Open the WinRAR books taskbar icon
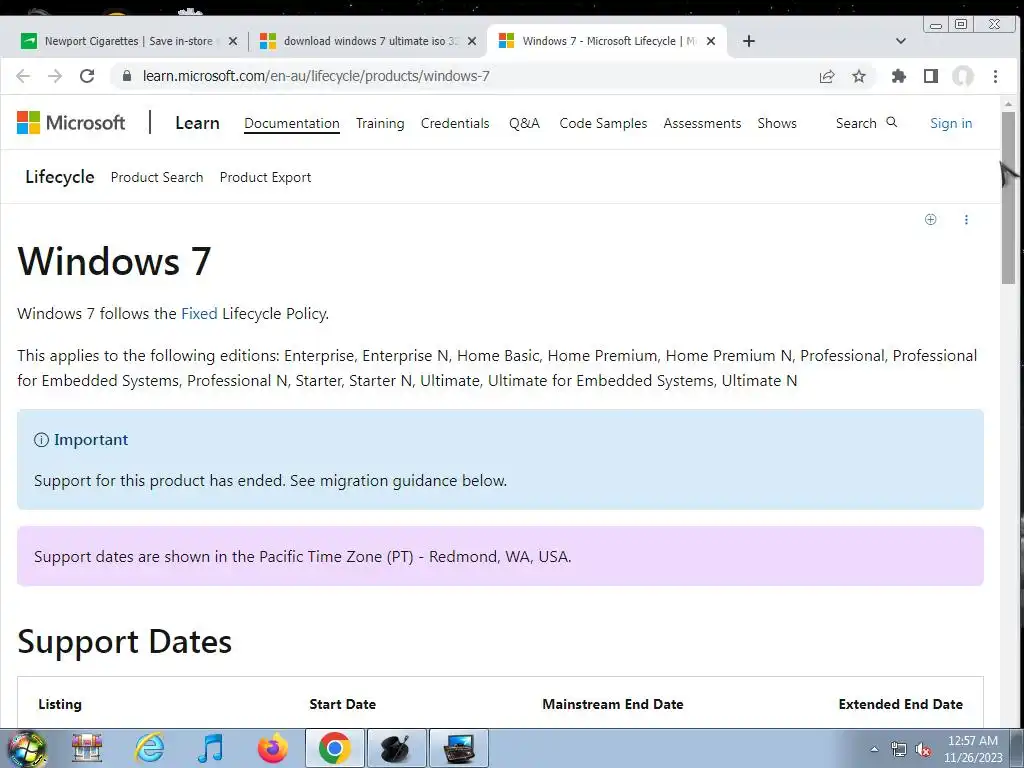This screenshot has width=1024, height=768. click(x=87, y=748)
